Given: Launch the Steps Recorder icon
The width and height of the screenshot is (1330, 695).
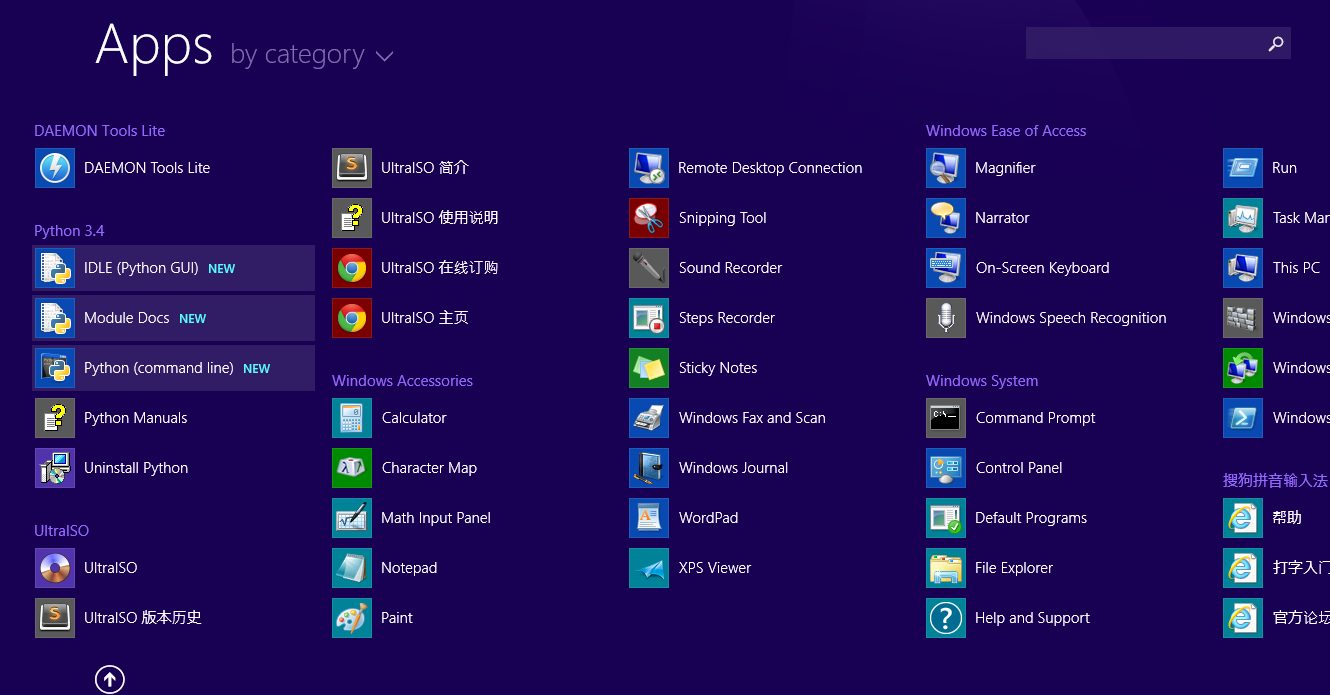Looking at the screenshot, I should coord(649,318).
